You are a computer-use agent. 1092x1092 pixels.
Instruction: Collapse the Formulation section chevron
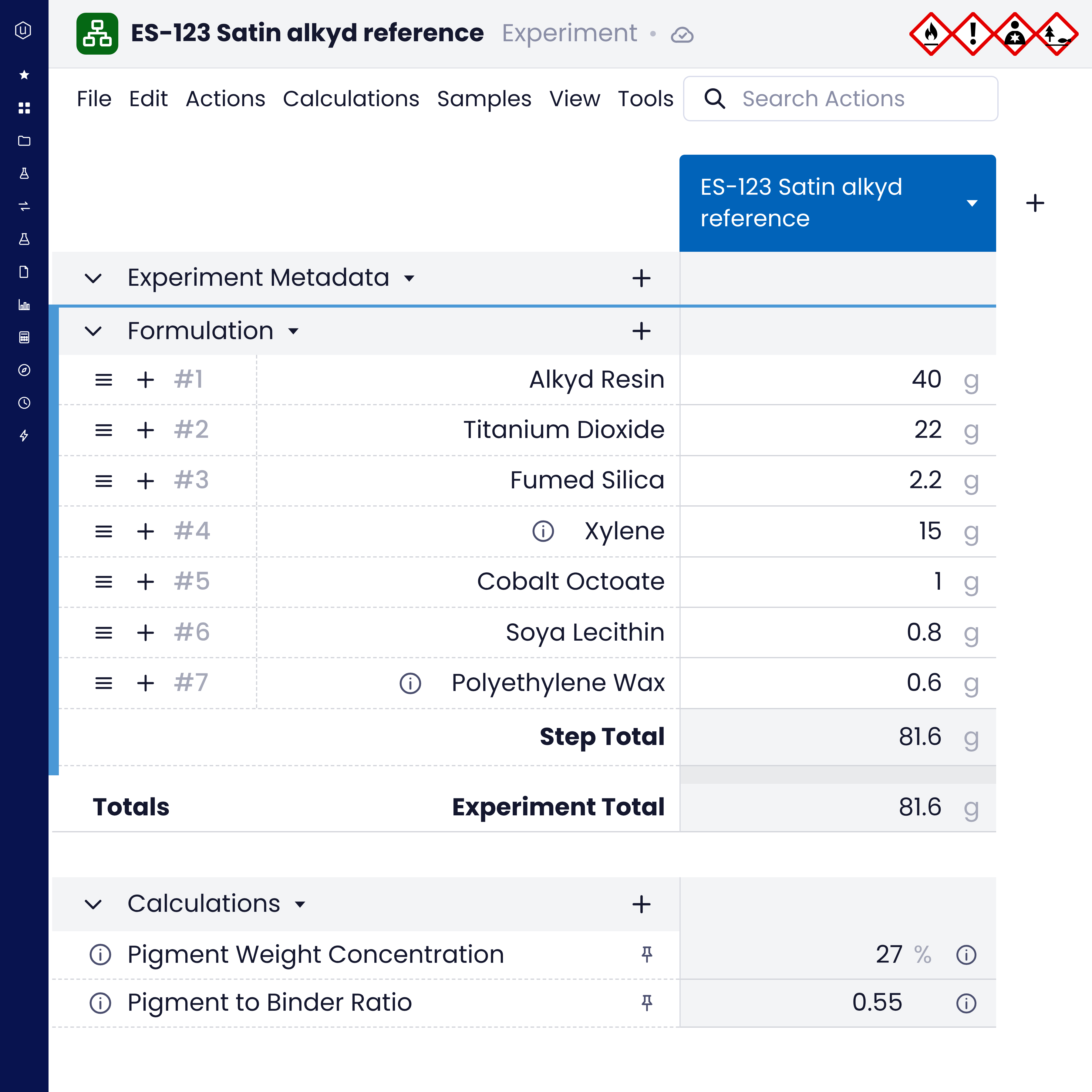(x=93, y=331)
